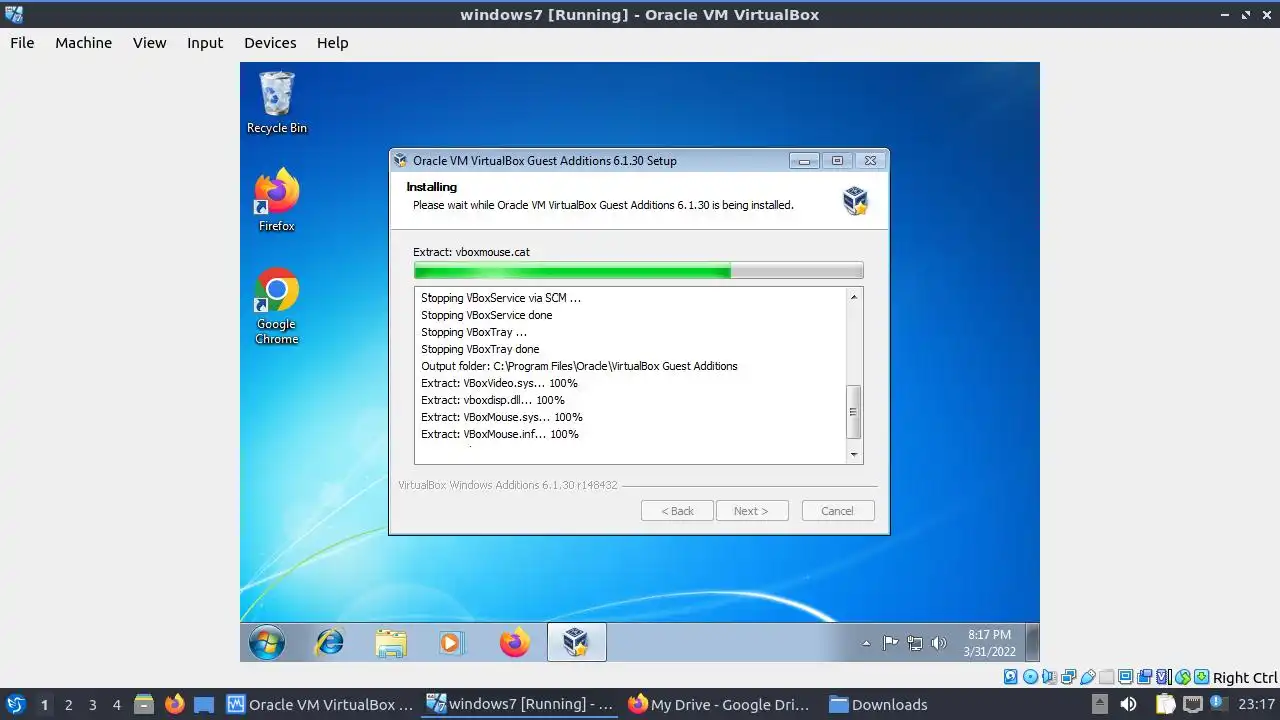Click the Setup dialog title bar icon
The height and width of the screenshot is (720, 1280).
(x=401, y=160)
